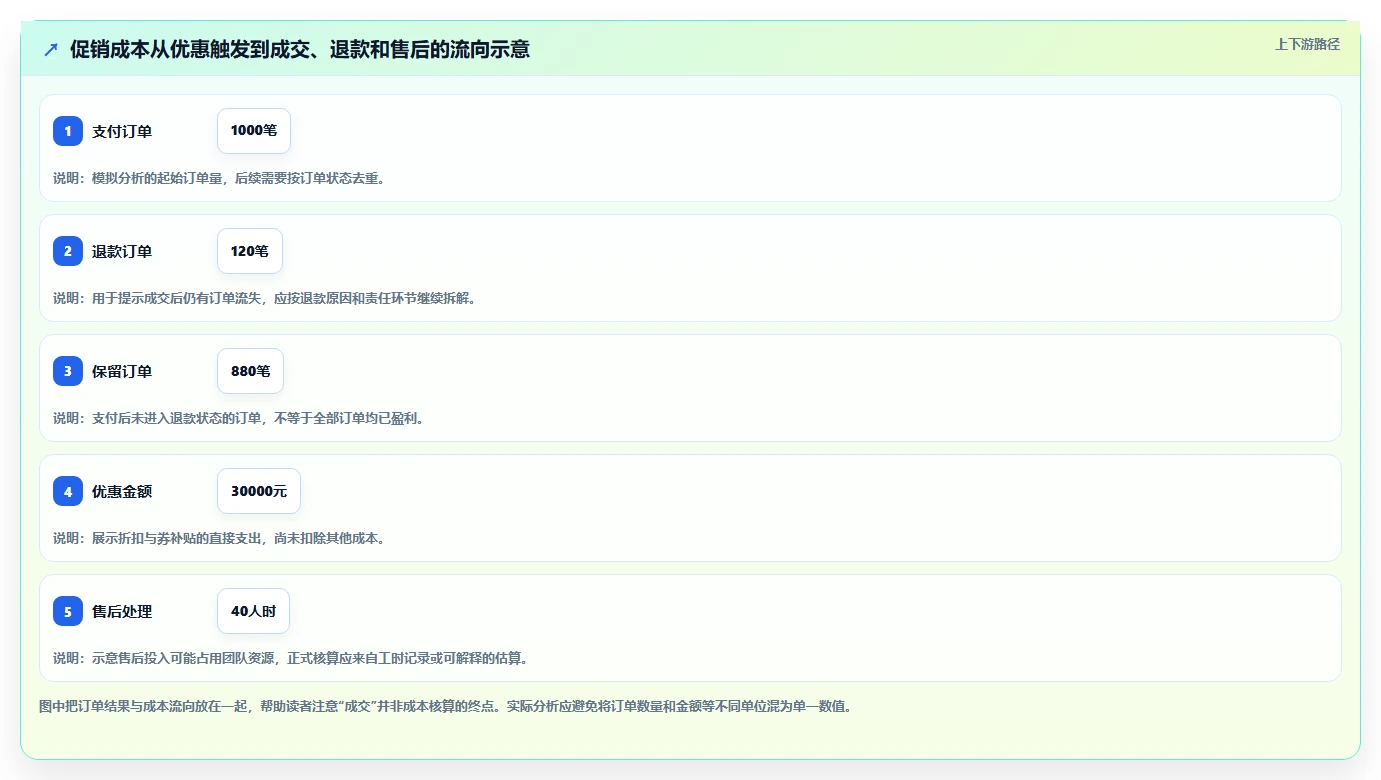This screenshot has height=780, width=1381.
Task: Click the 30000元 value chip
Action: click(259, 491)
